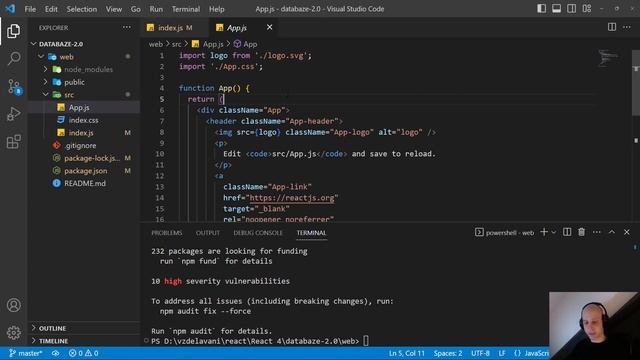The image size is (640, 360).
Task: Open package-lock.json in the explorer
Action: pos(84,158)
